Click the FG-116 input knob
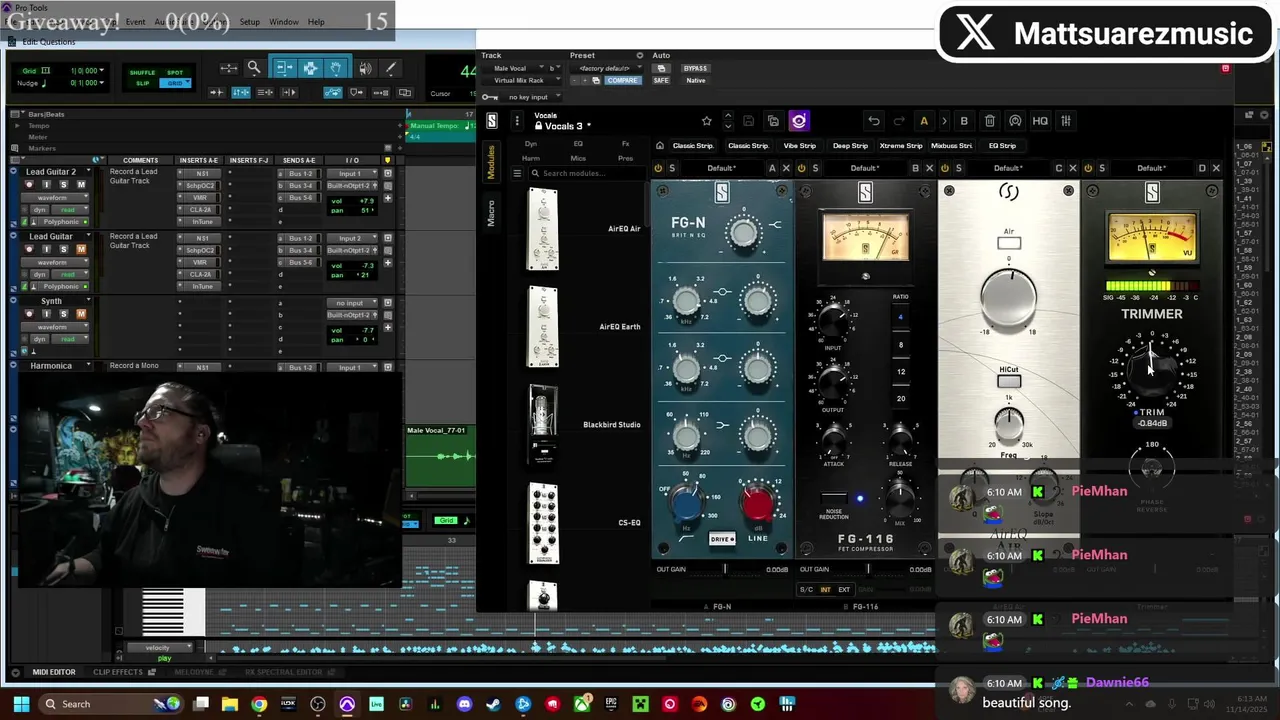The image size is (1280, 720). tap(833, 321)
